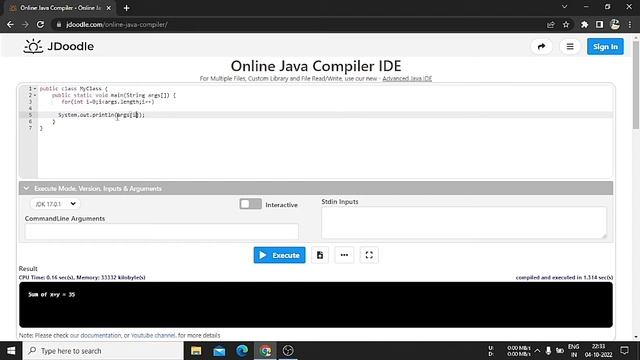Open the tab search chevron in title bar

click(564, 7)
